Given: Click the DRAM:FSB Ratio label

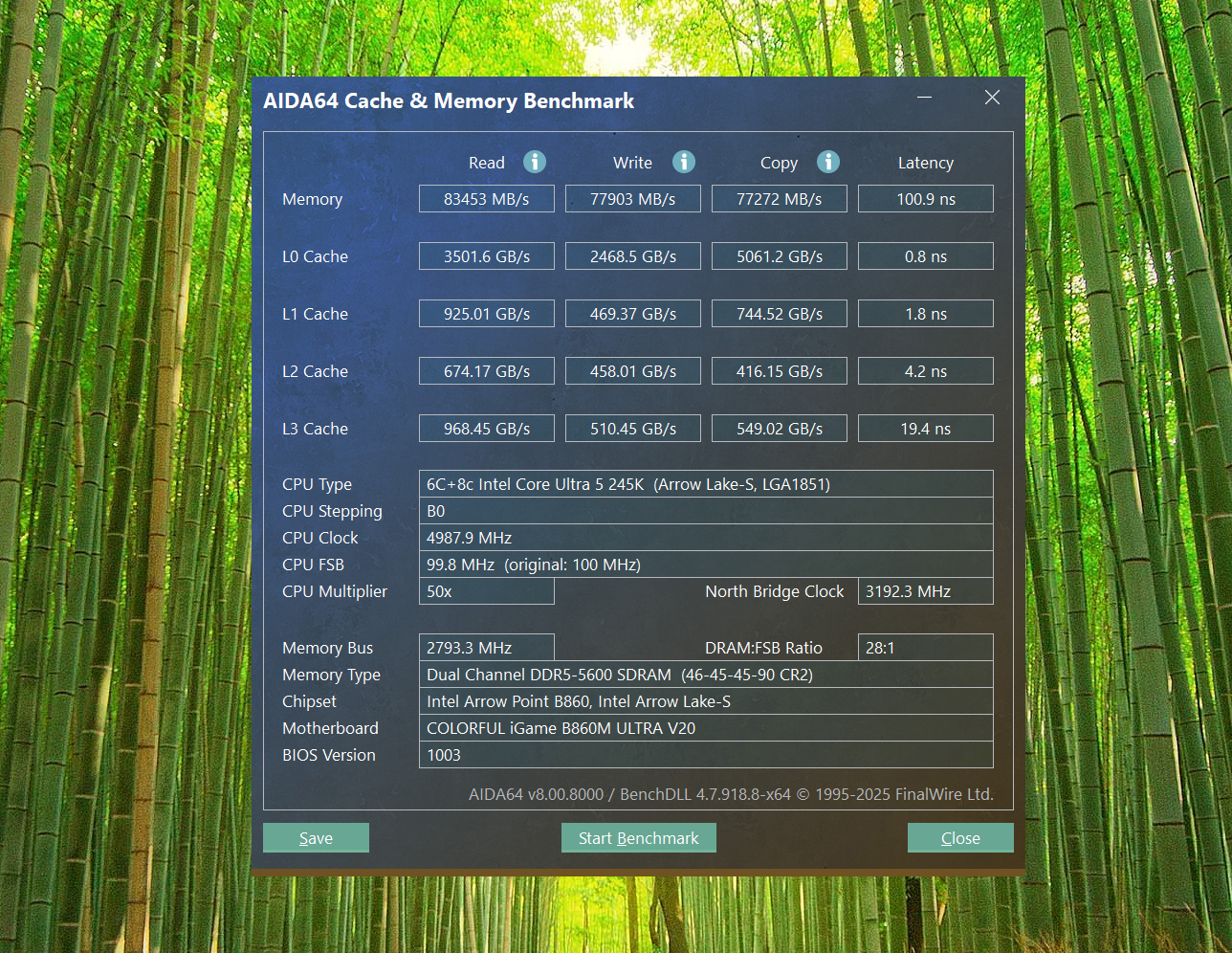Looking at the screenshot, I should click(763, 648).
